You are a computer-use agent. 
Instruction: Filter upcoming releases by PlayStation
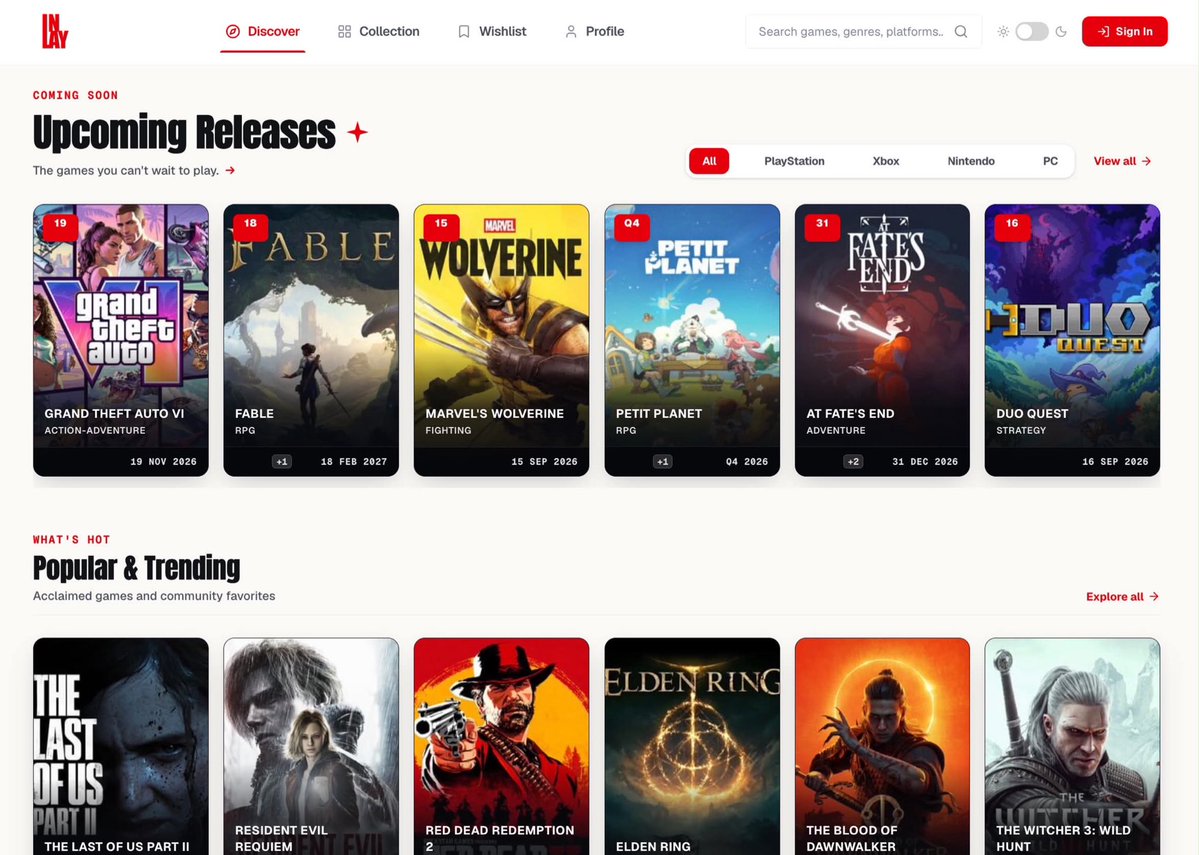click(x=794, y=161)
